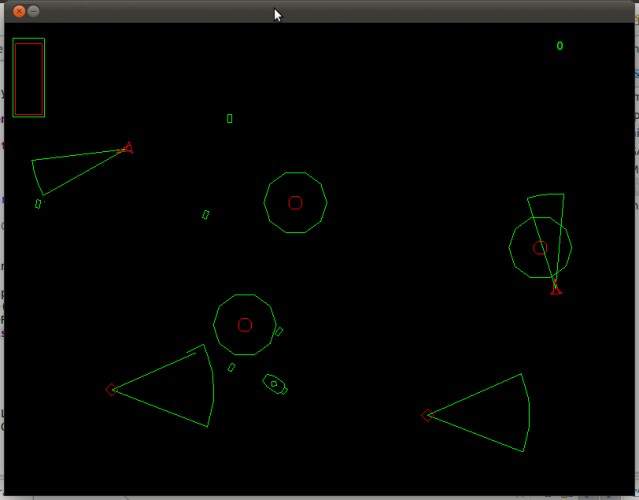The width and height of the screenshot is (639, 500).
Task: Click the red diamond enemy nearest the player ship
Action: [x=111, y=390]
